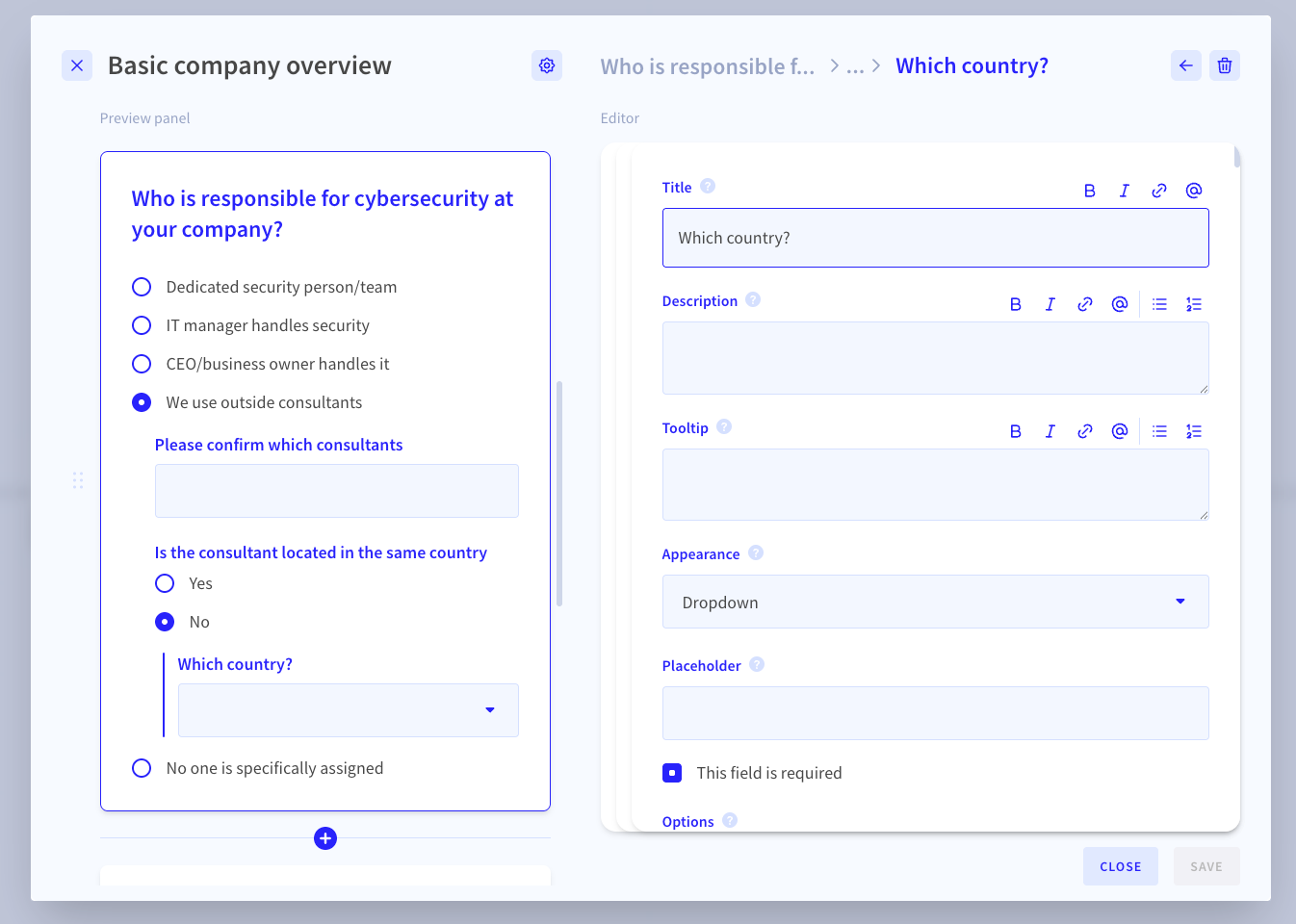The width and height of the screenshot is (1296, 924).
Task: Add a numbered list to the Tooltip
Action: coord(1194,430)
